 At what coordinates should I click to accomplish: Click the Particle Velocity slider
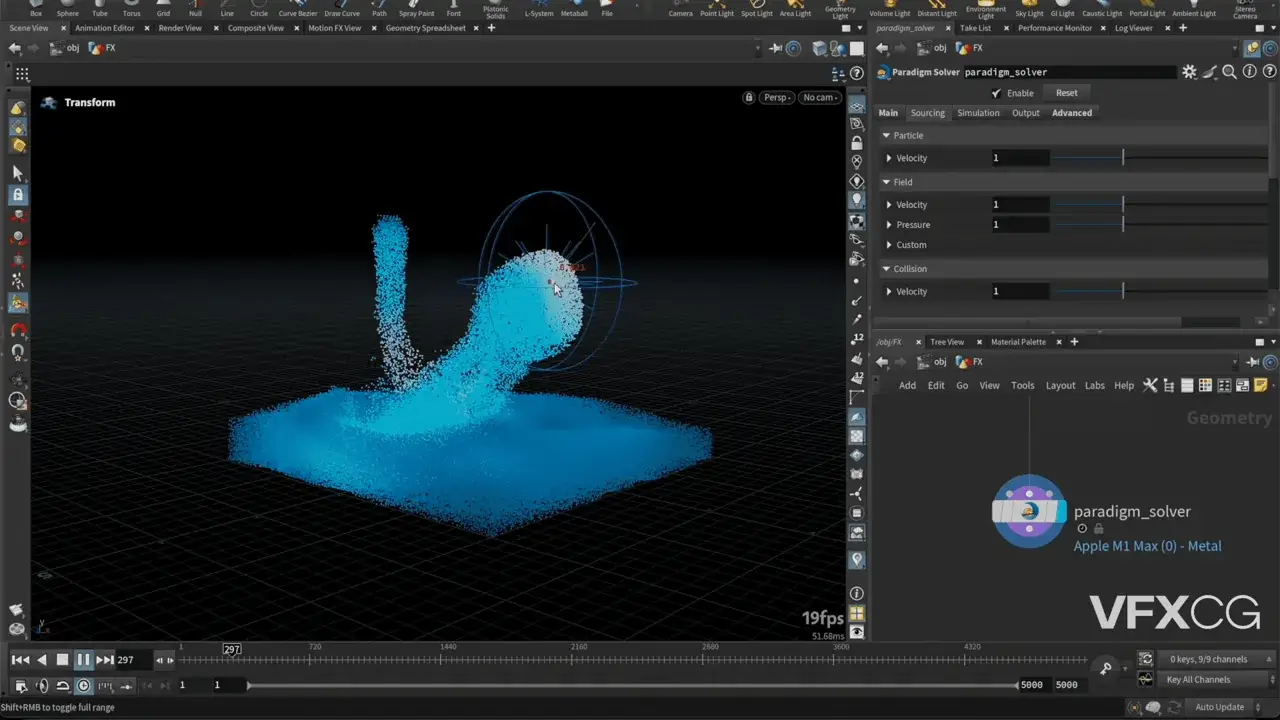point(1160,158)
